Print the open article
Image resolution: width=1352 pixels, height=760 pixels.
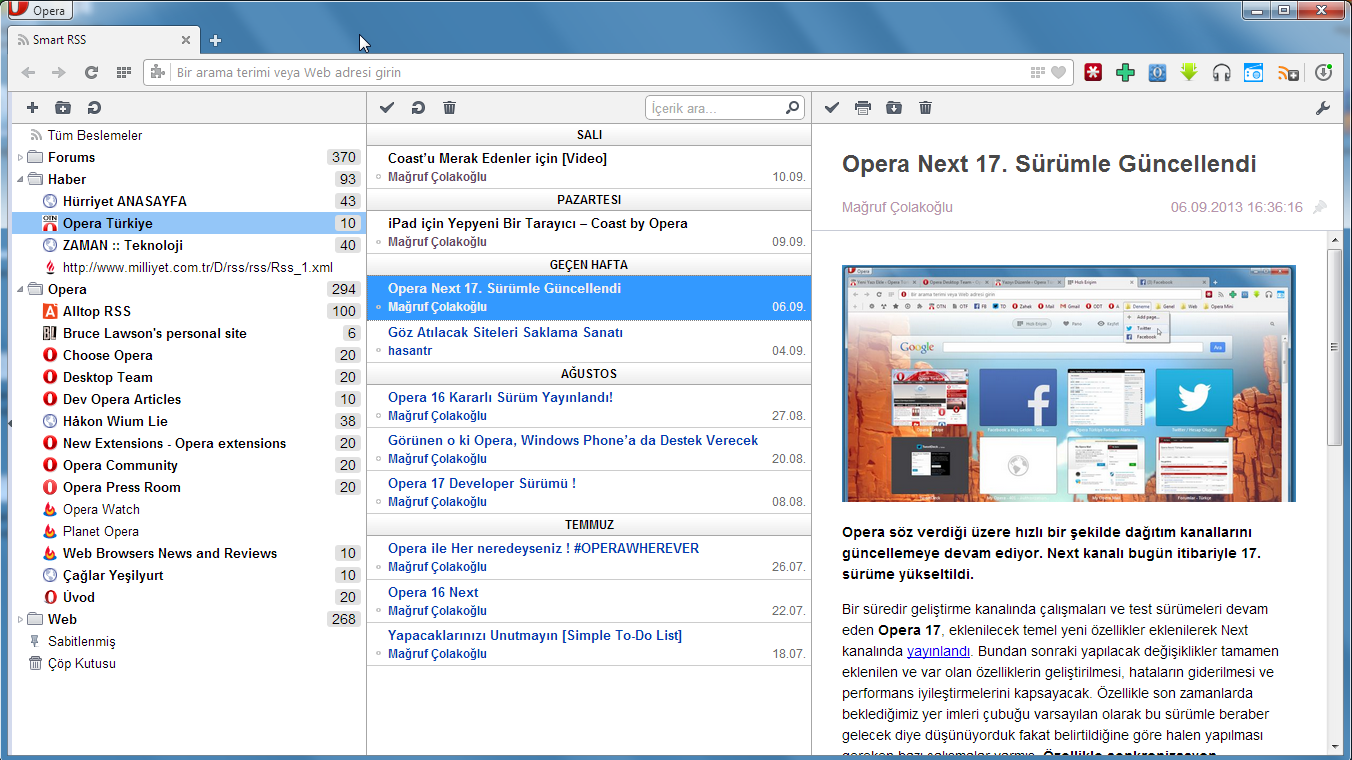(x=863, y=108)
